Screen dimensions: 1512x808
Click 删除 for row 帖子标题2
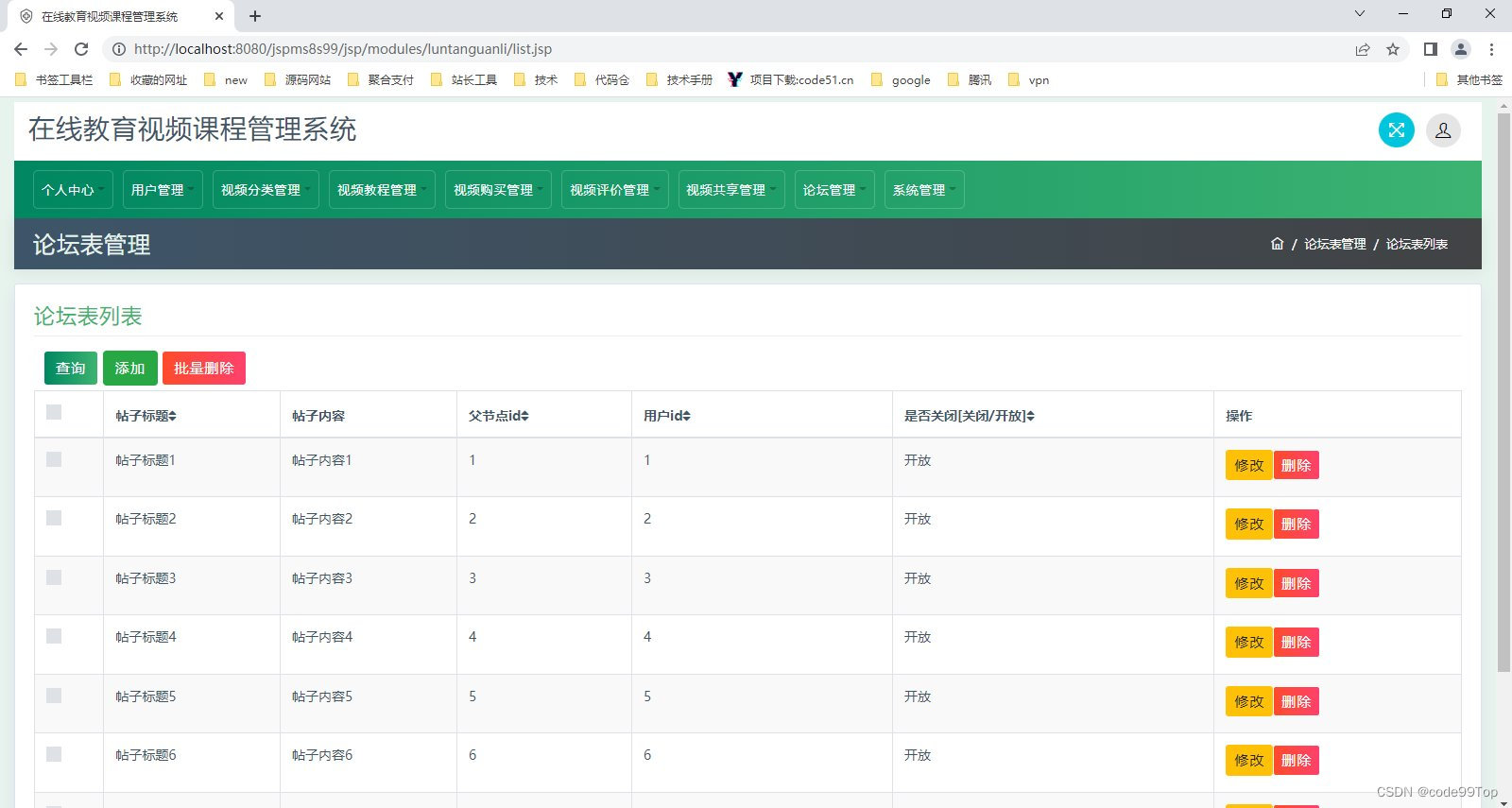1297,524
